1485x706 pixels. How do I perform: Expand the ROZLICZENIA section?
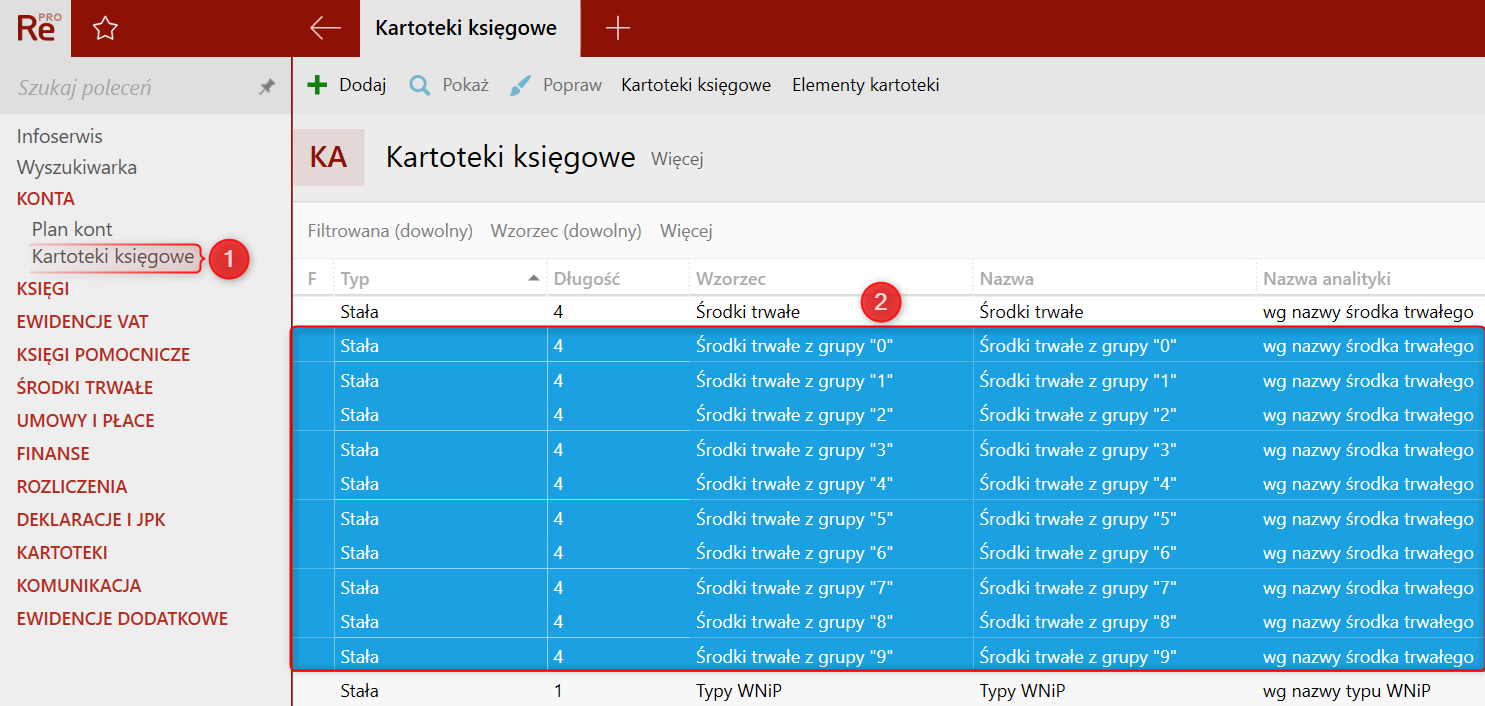pyautogui.click(x=72, y=487)
